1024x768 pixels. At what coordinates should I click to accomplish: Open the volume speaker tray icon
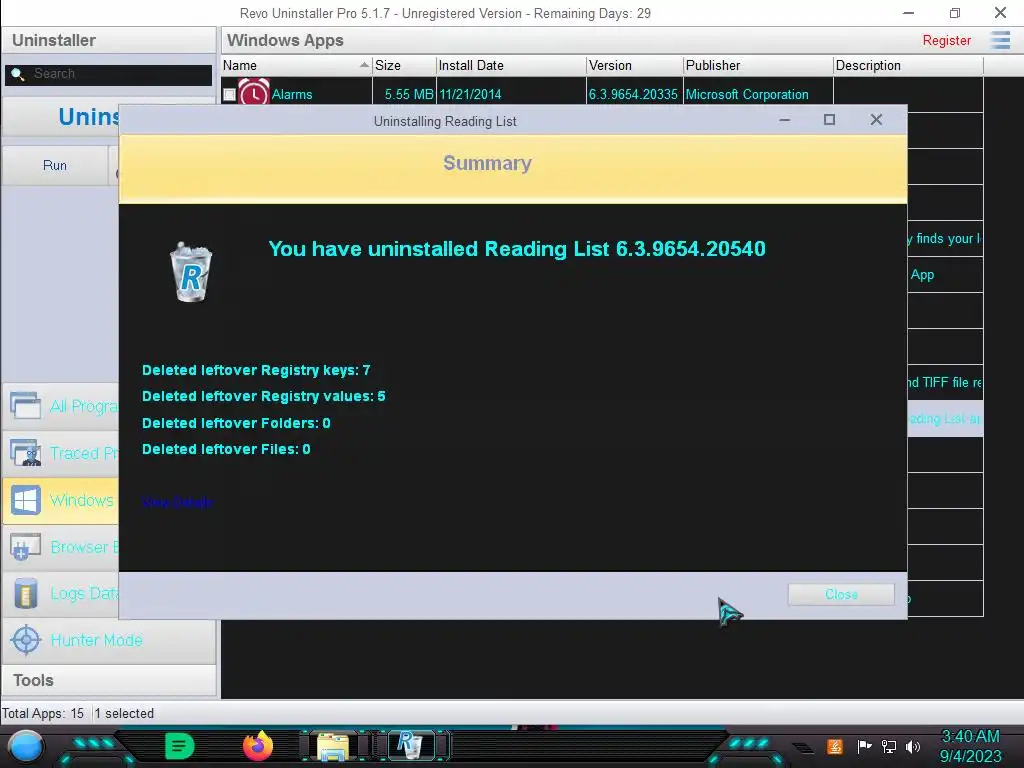[913, 746]
